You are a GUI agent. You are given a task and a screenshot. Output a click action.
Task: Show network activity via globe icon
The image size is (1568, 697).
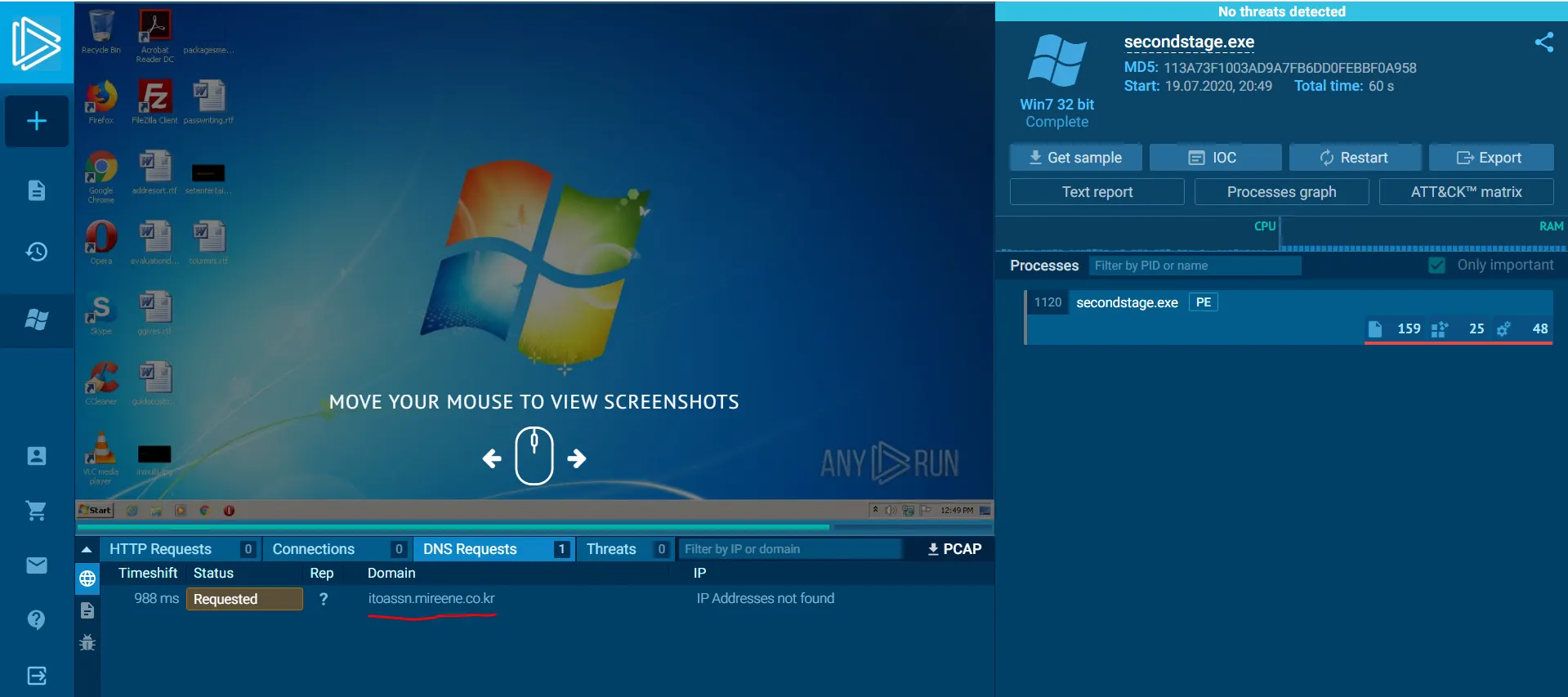pyautogui.click(x=87, y=579)
